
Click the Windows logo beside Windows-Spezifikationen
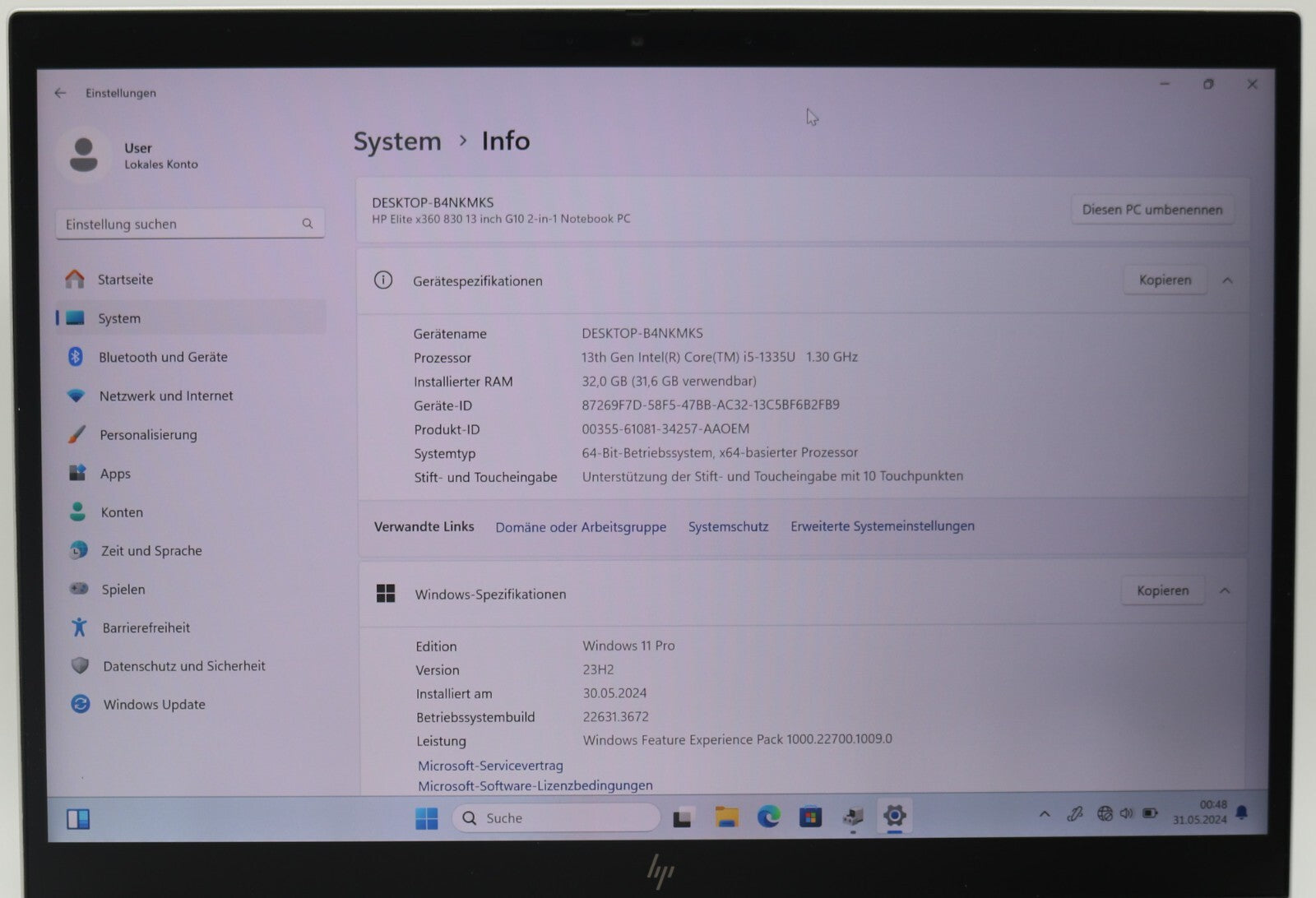pos(386,594)
